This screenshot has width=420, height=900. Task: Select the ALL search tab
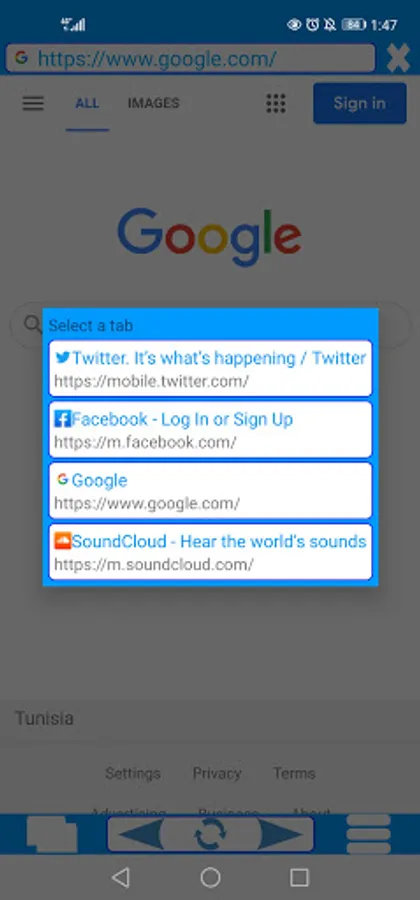coord(87,103)
